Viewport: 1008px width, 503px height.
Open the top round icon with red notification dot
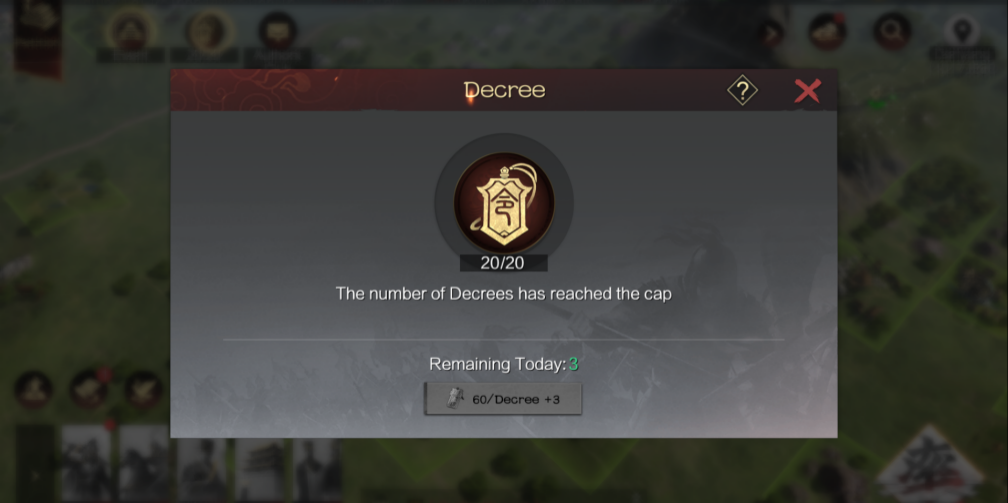[827, 32]
